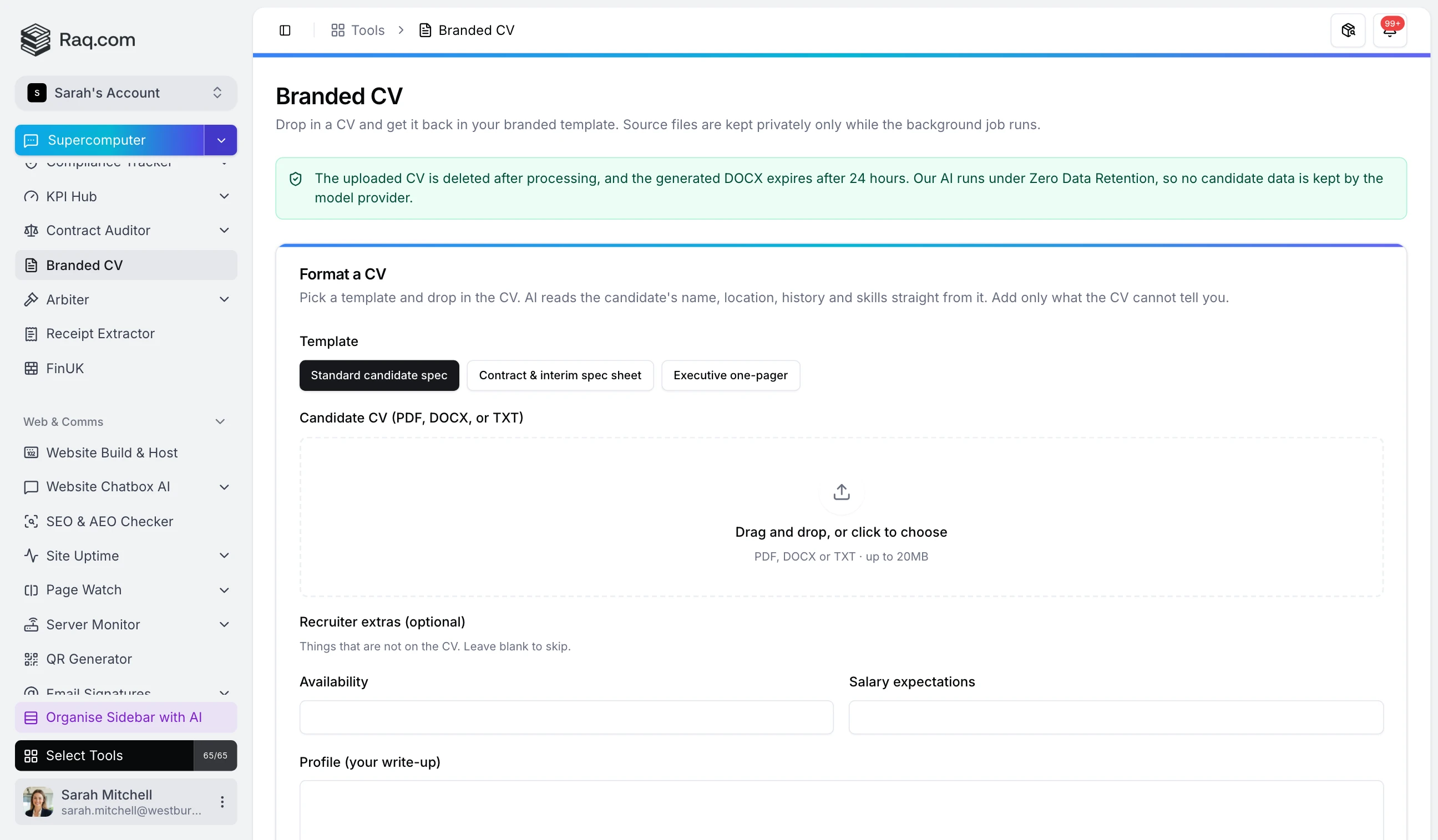
Task: Click the Supercomputer chat icon
Action: point(31,140)
